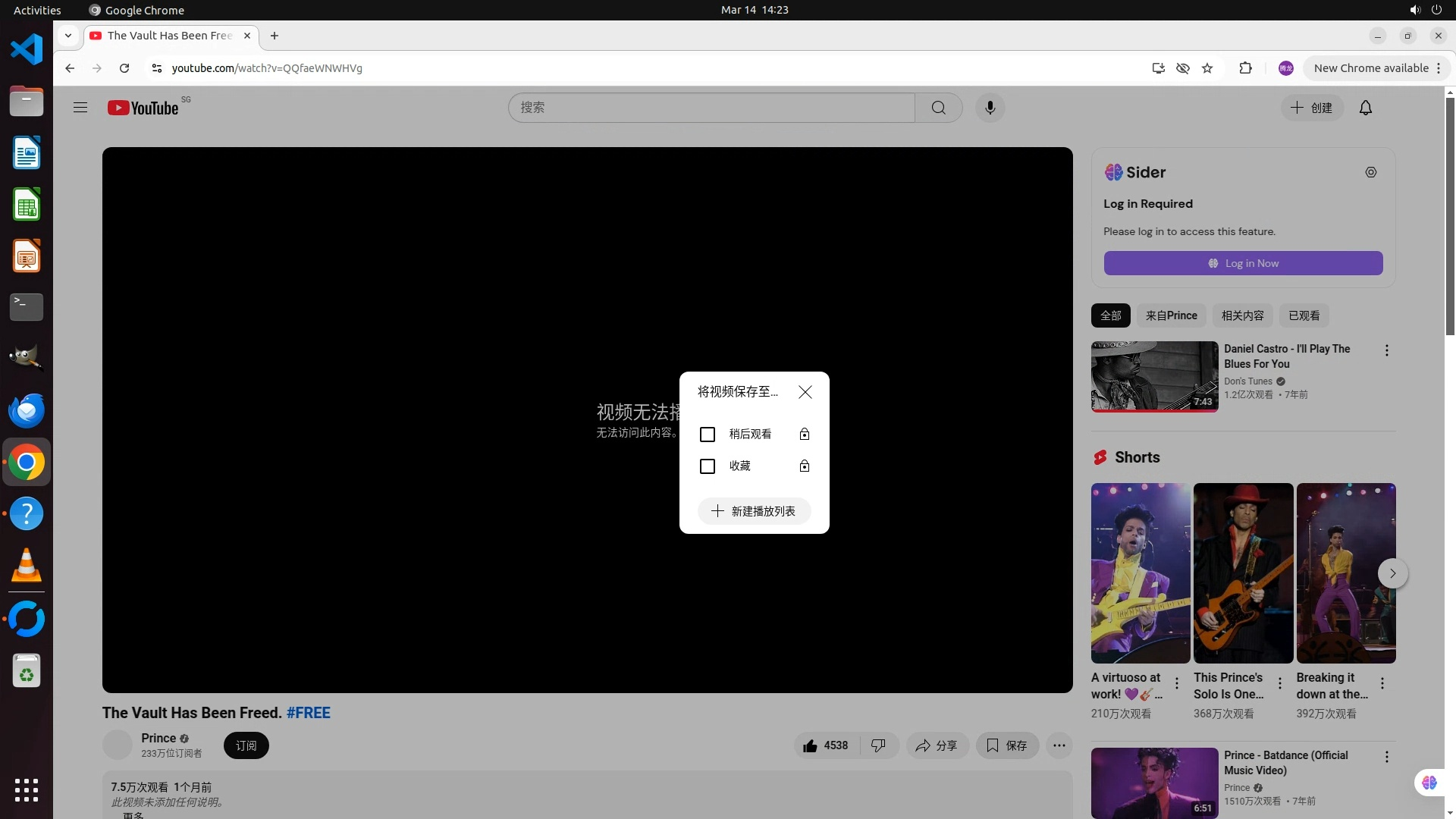
Task: Open Chrome extensions puzzle icon
Action: tap(1245, 68)
